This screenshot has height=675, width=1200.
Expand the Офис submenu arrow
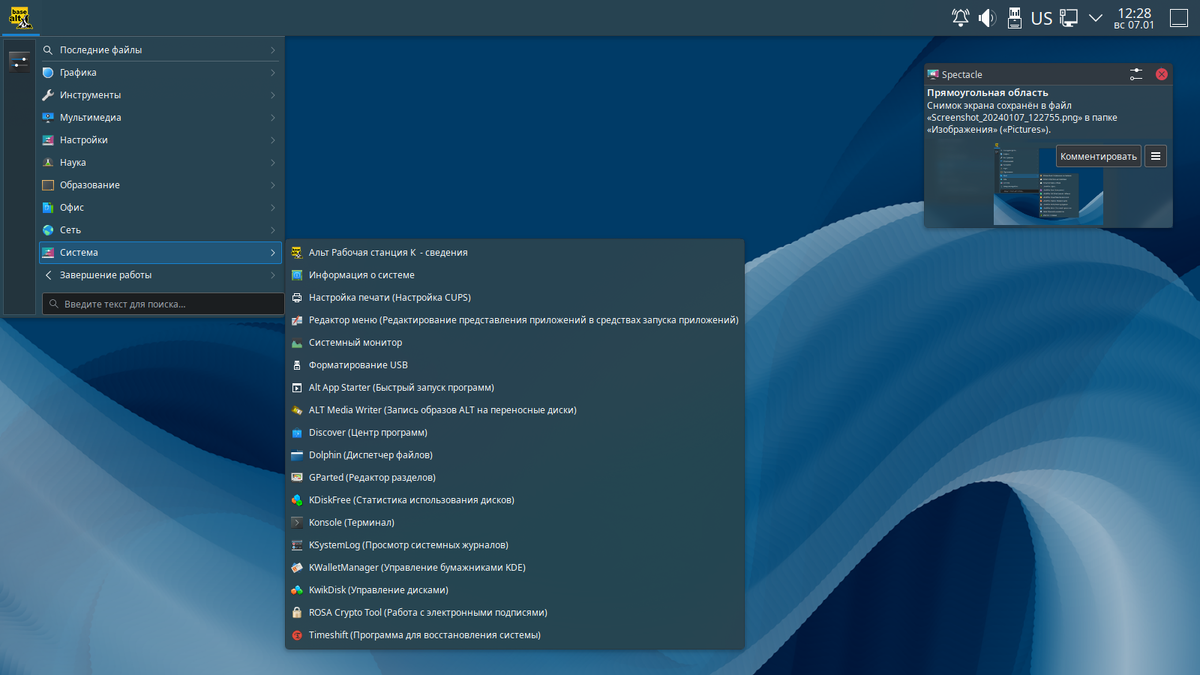tap(273, 208)
